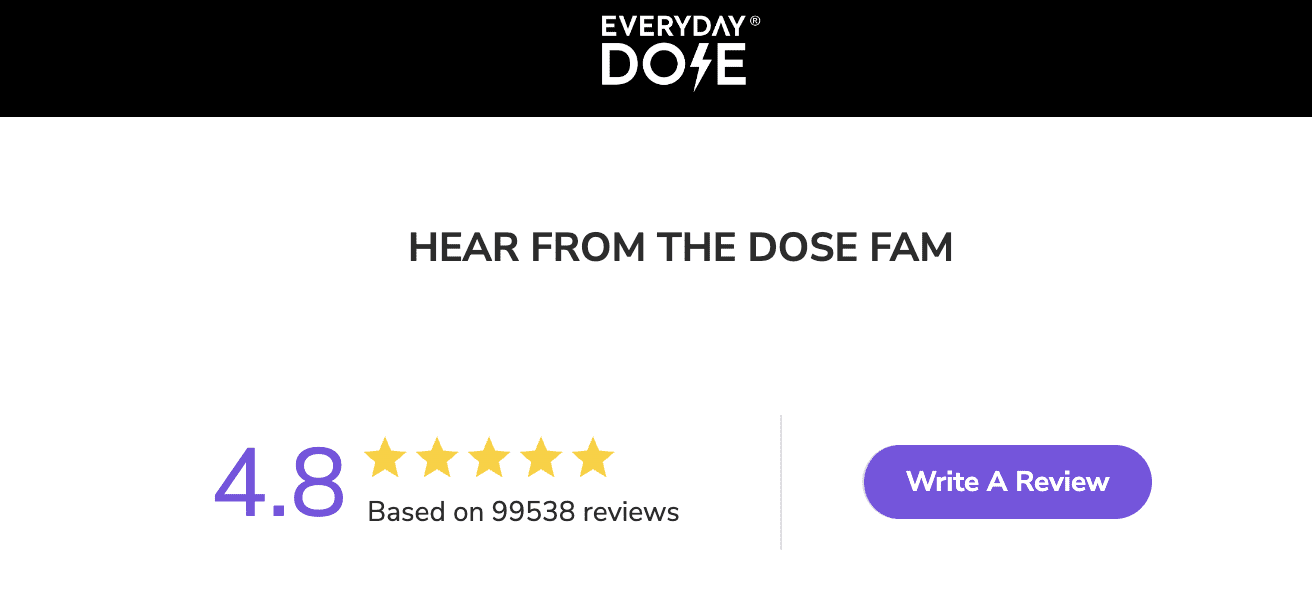Click the vertical divider beside the rating

pyautogui.click(x=780, y=482)
